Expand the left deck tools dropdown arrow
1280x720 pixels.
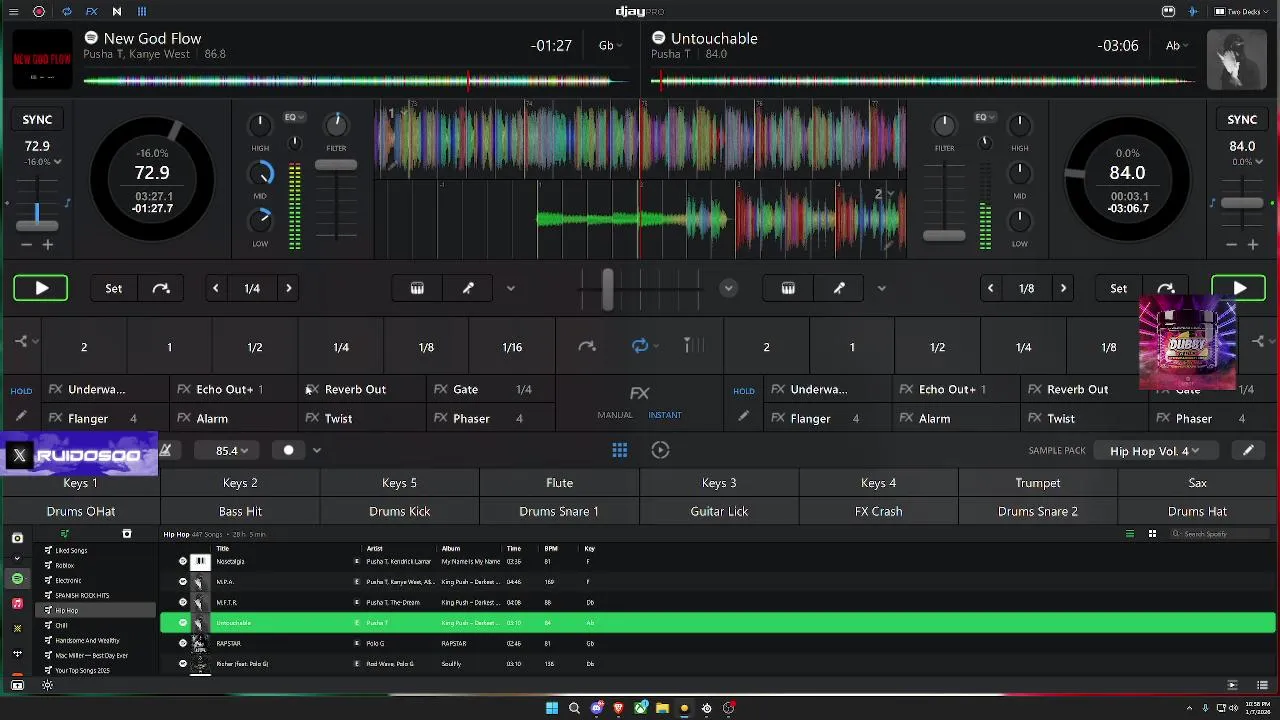pyautogui.click(x=510, y=288)
